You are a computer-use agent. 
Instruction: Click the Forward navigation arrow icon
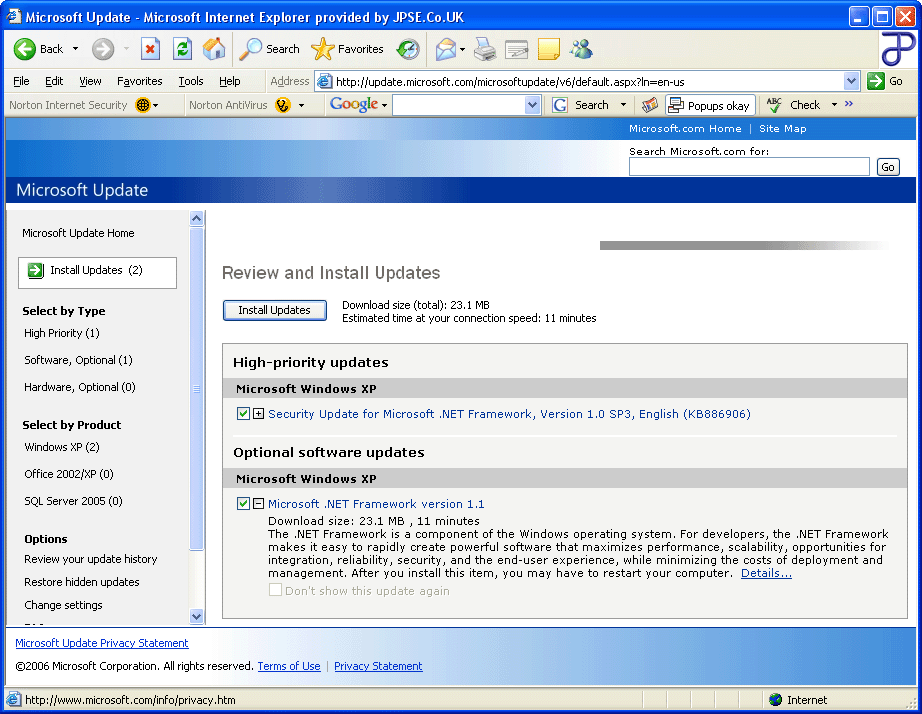point(103,49)
